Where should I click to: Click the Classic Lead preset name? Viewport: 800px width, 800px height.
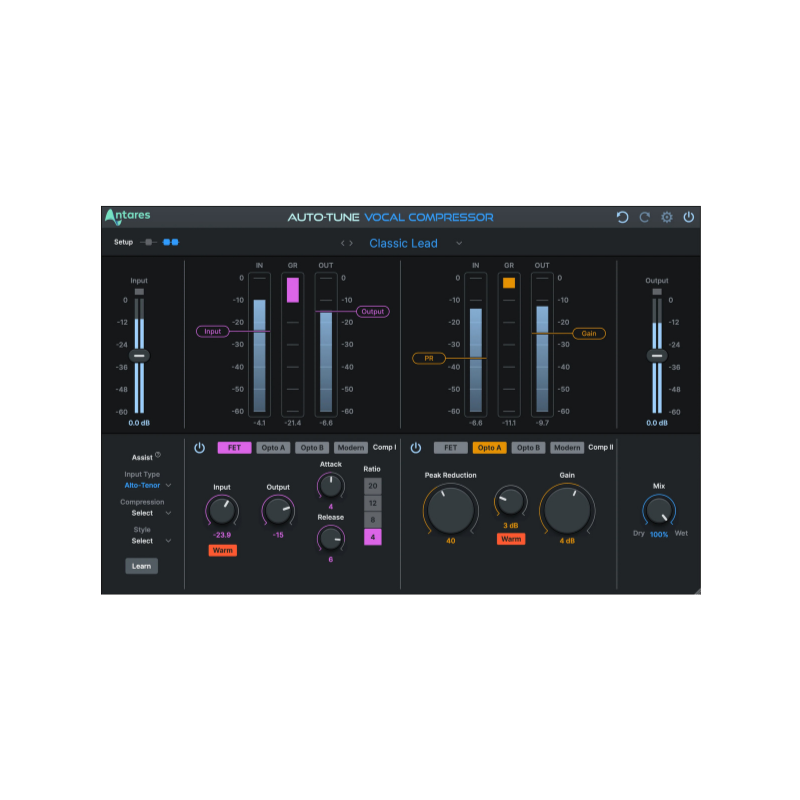(403, 244)
